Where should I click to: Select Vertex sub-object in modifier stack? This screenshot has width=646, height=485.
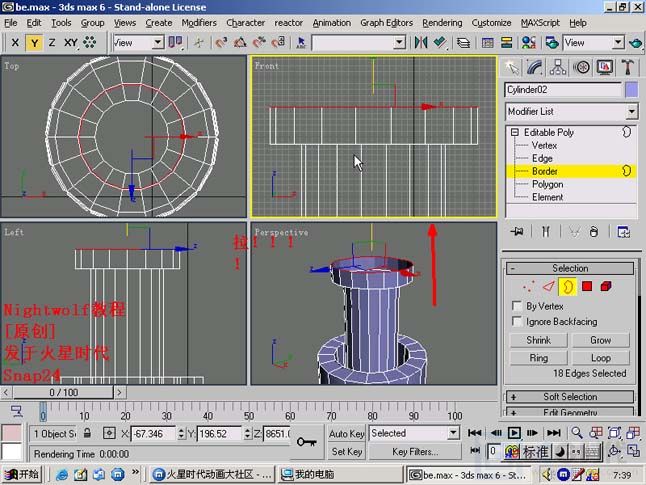pos(544,145)
